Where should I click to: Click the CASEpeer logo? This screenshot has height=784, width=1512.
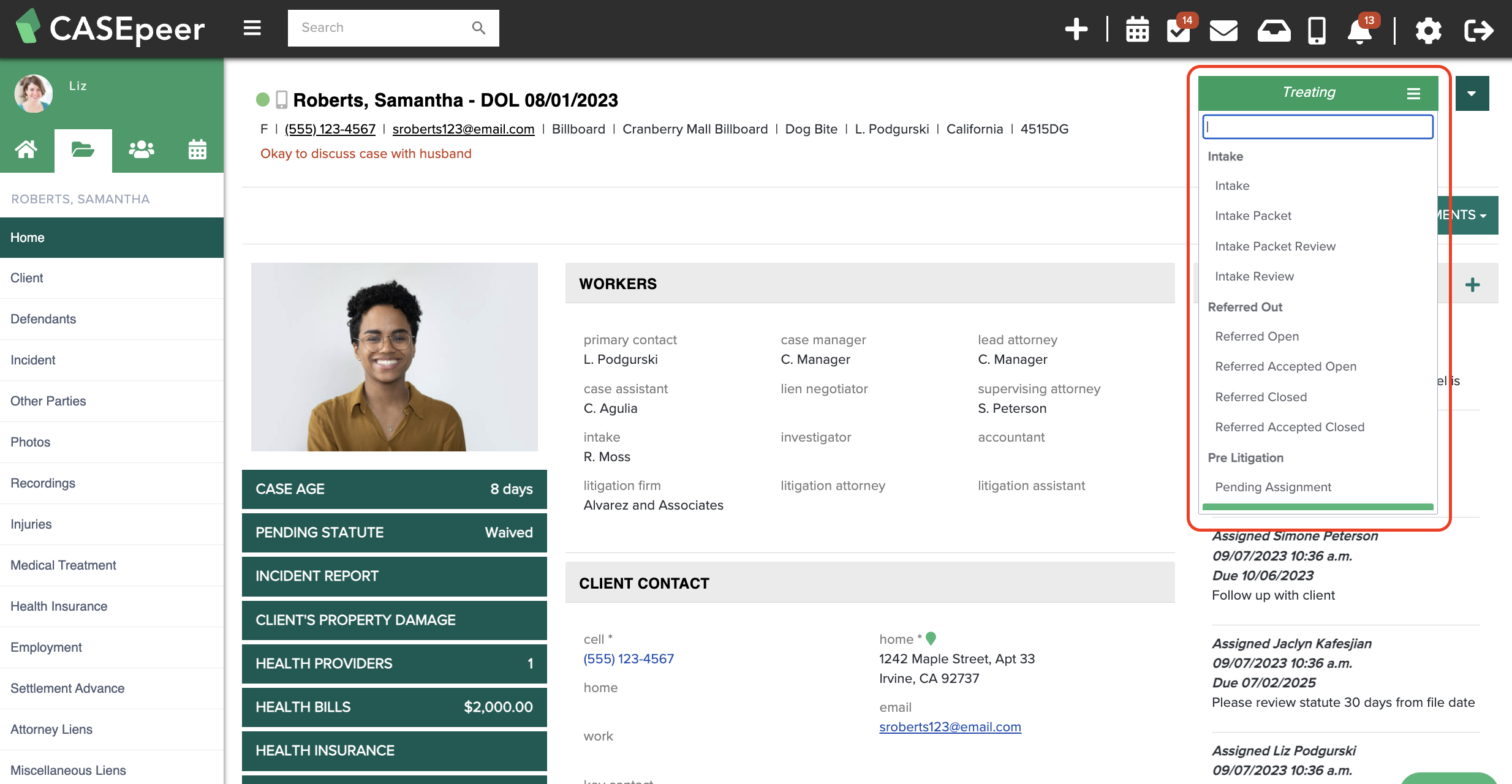(x=110, y=28)
